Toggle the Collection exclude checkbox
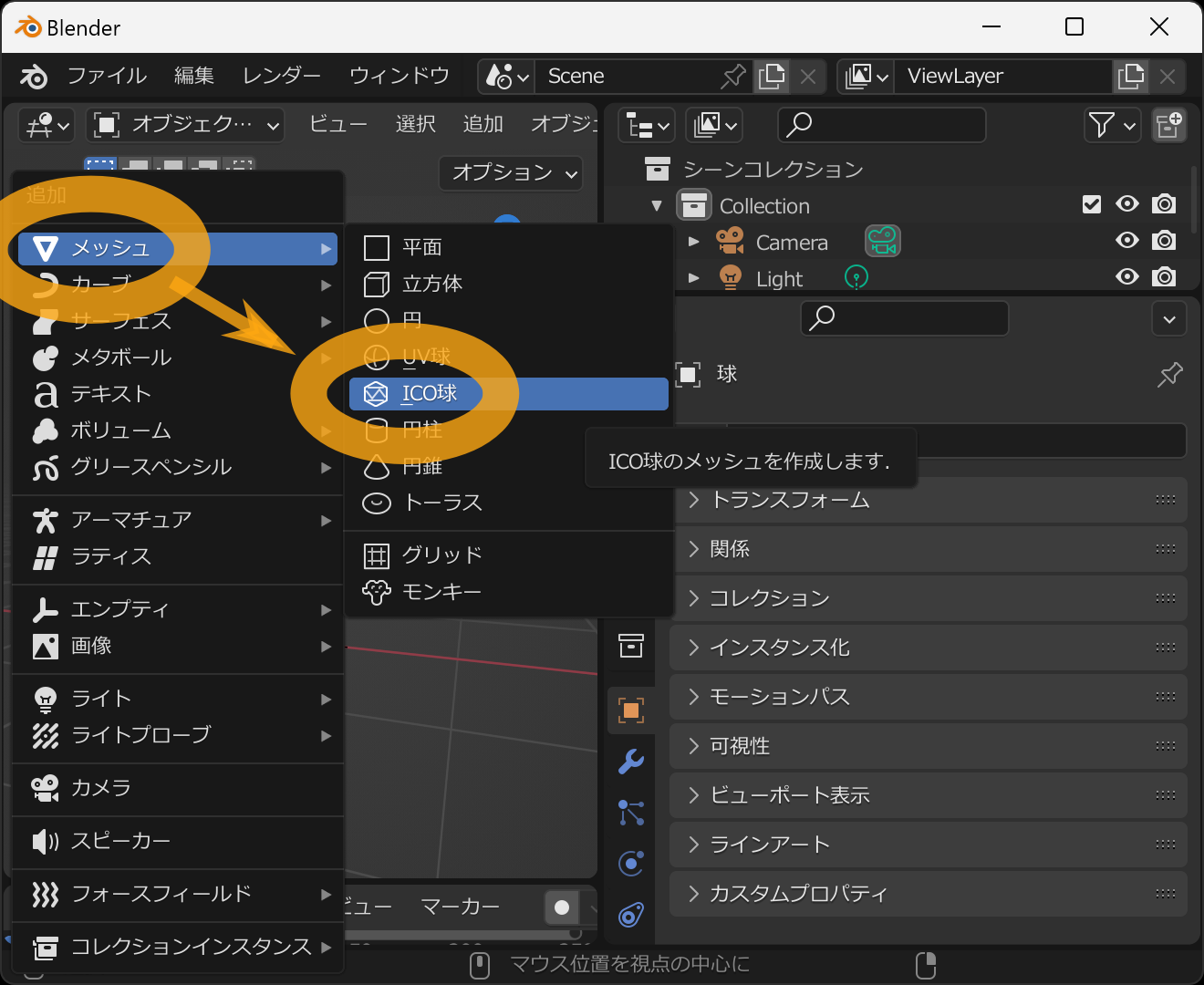 pos(1091,205)
